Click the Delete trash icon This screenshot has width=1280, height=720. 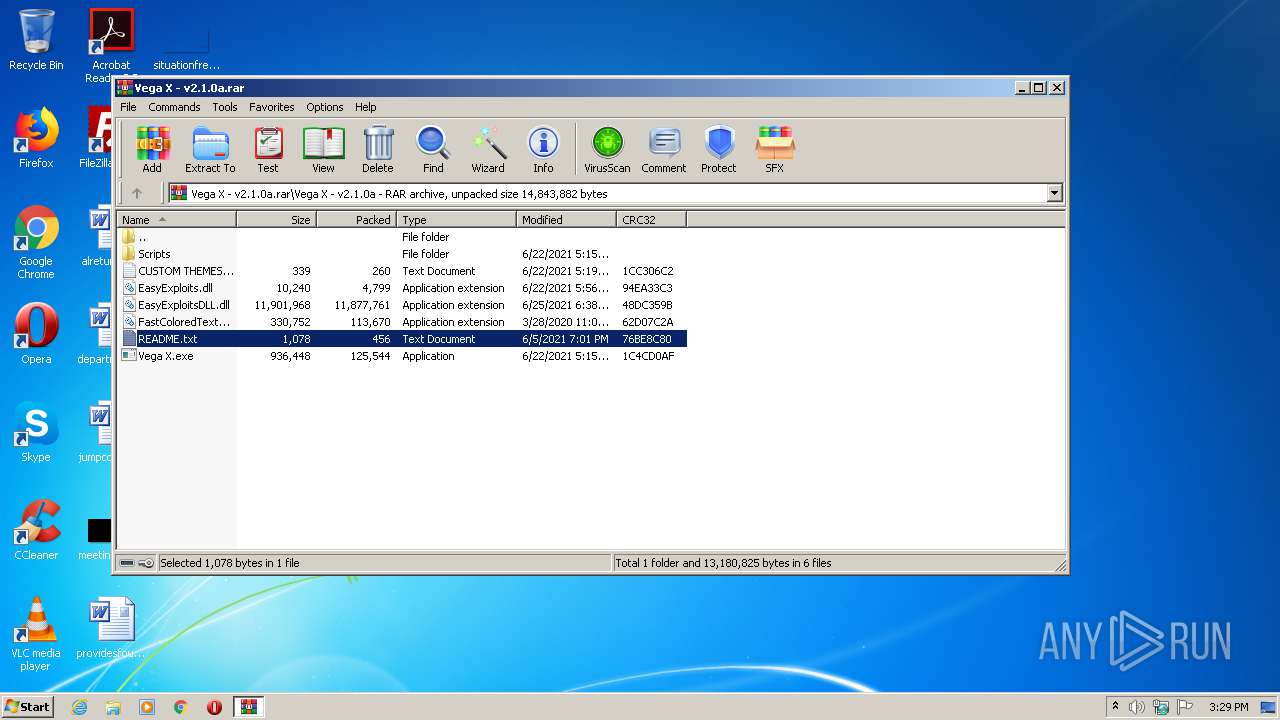pyautogui.click(x=378, y=149)
